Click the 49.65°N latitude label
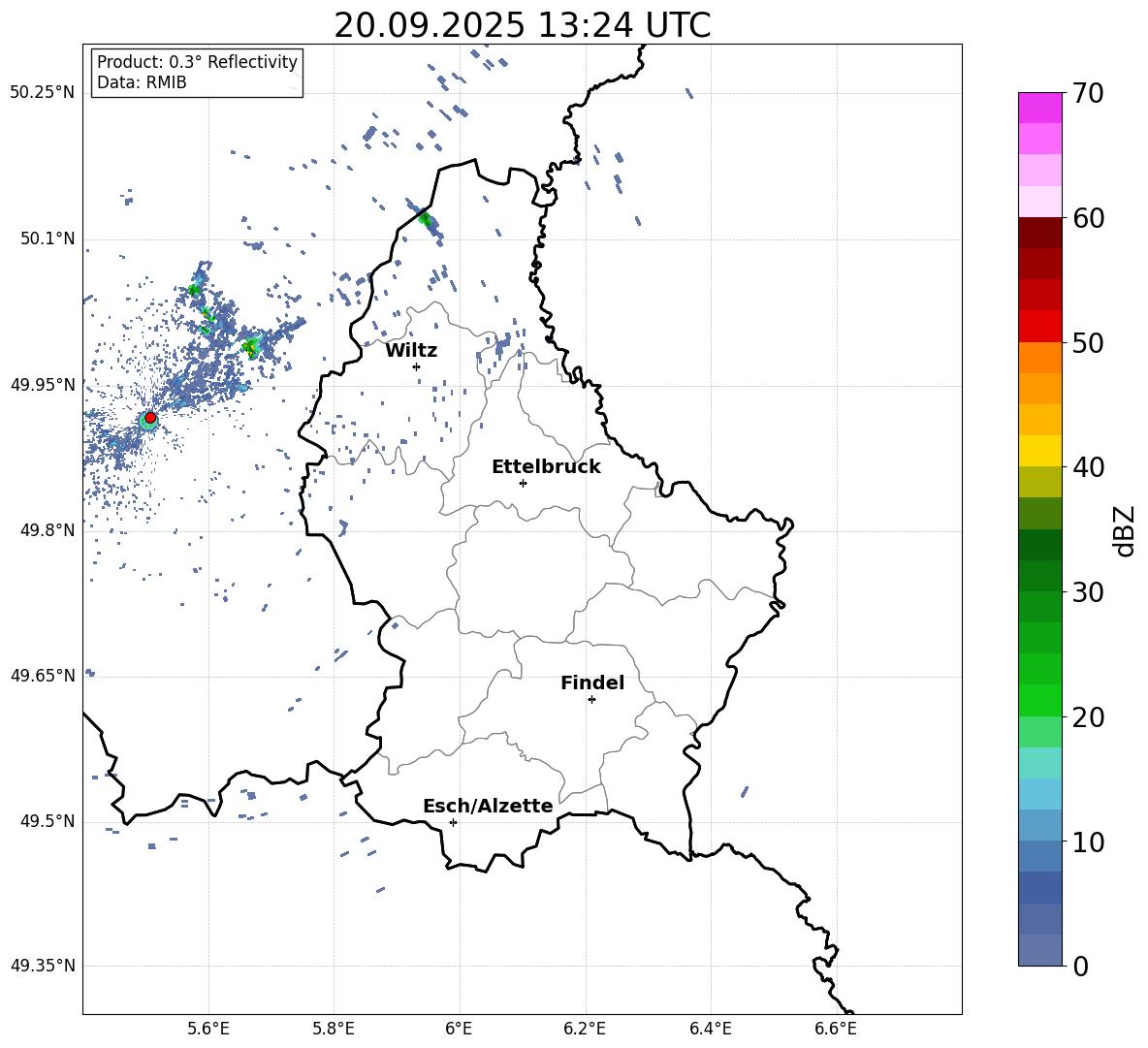 point(43,676)
